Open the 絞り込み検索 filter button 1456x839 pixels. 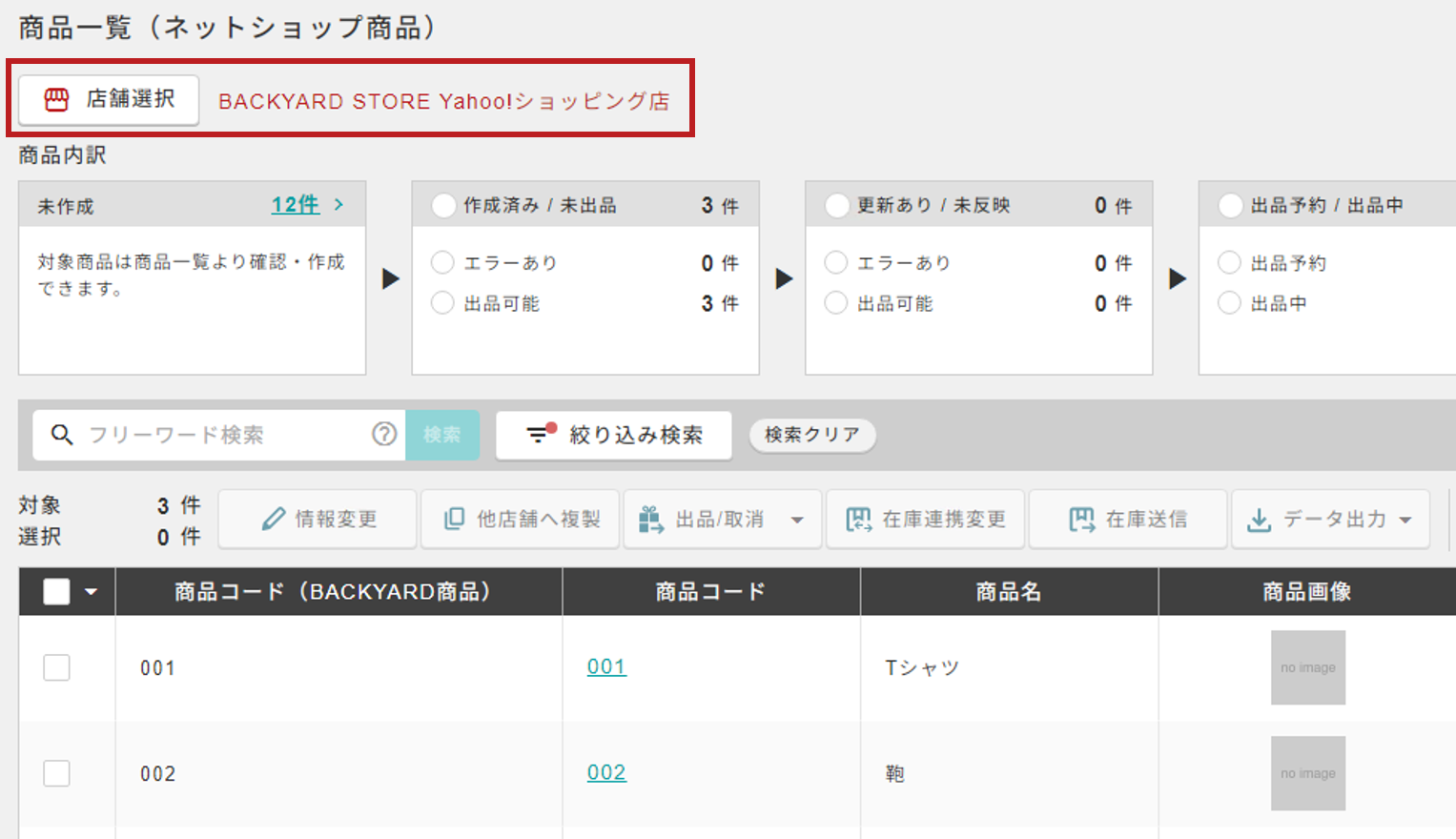tap(614, 436)
